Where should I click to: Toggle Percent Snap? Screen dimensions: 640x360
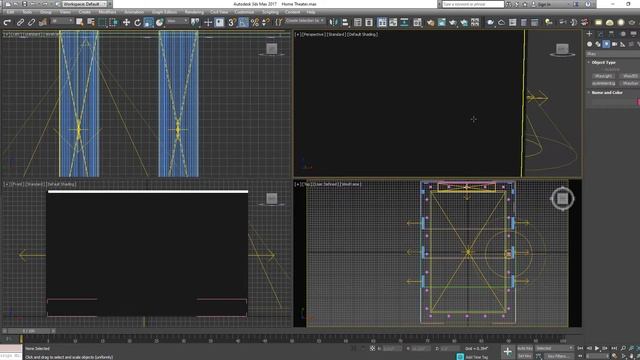tap(255, 22)
